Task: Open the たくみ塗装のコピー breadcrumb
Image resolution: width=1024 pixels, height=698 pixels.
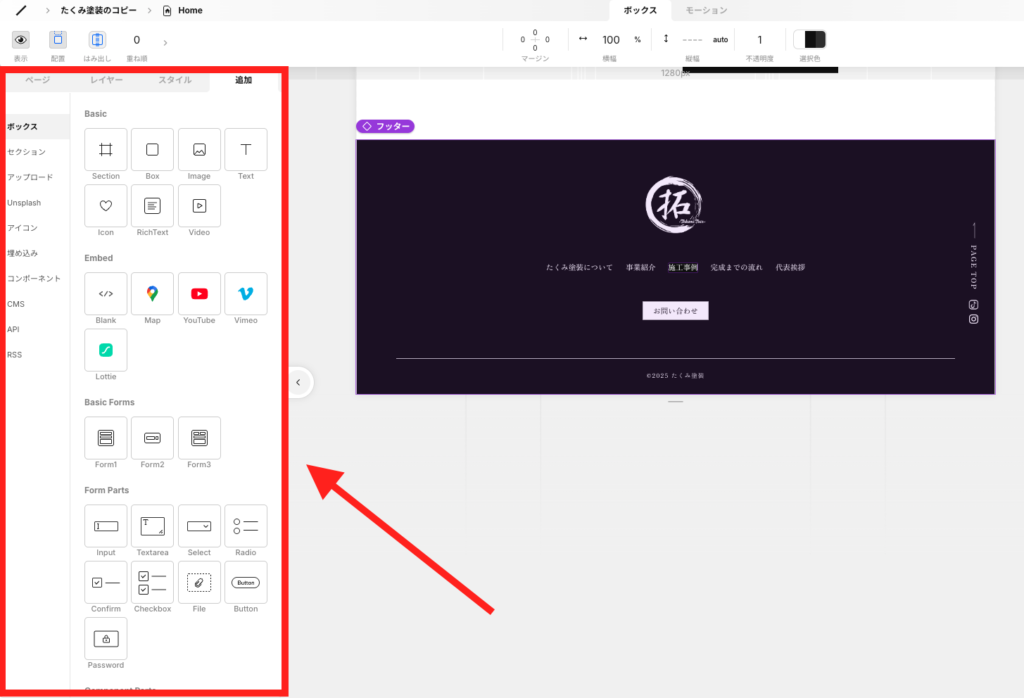Action: tap(99, 10)
